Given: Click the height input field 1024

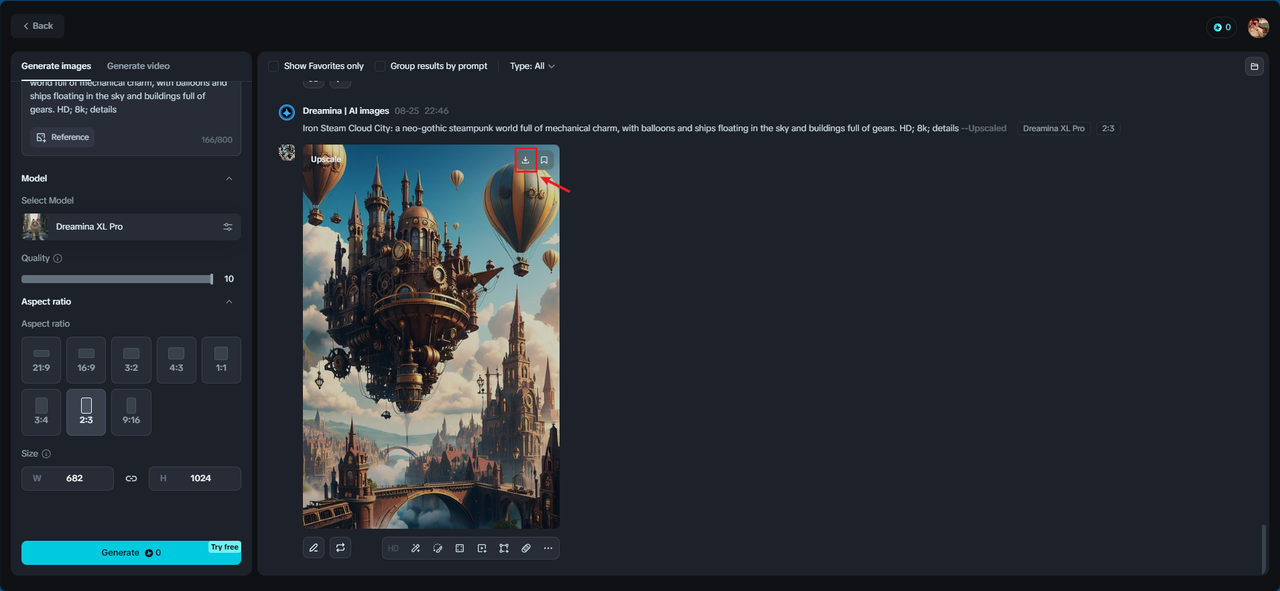Looking at the screenshot, I should [195, 478].
